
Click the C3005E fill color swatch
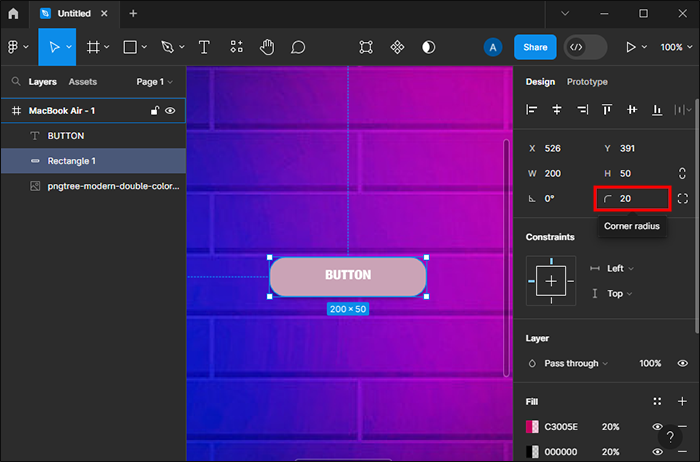(x=533, y=426)
